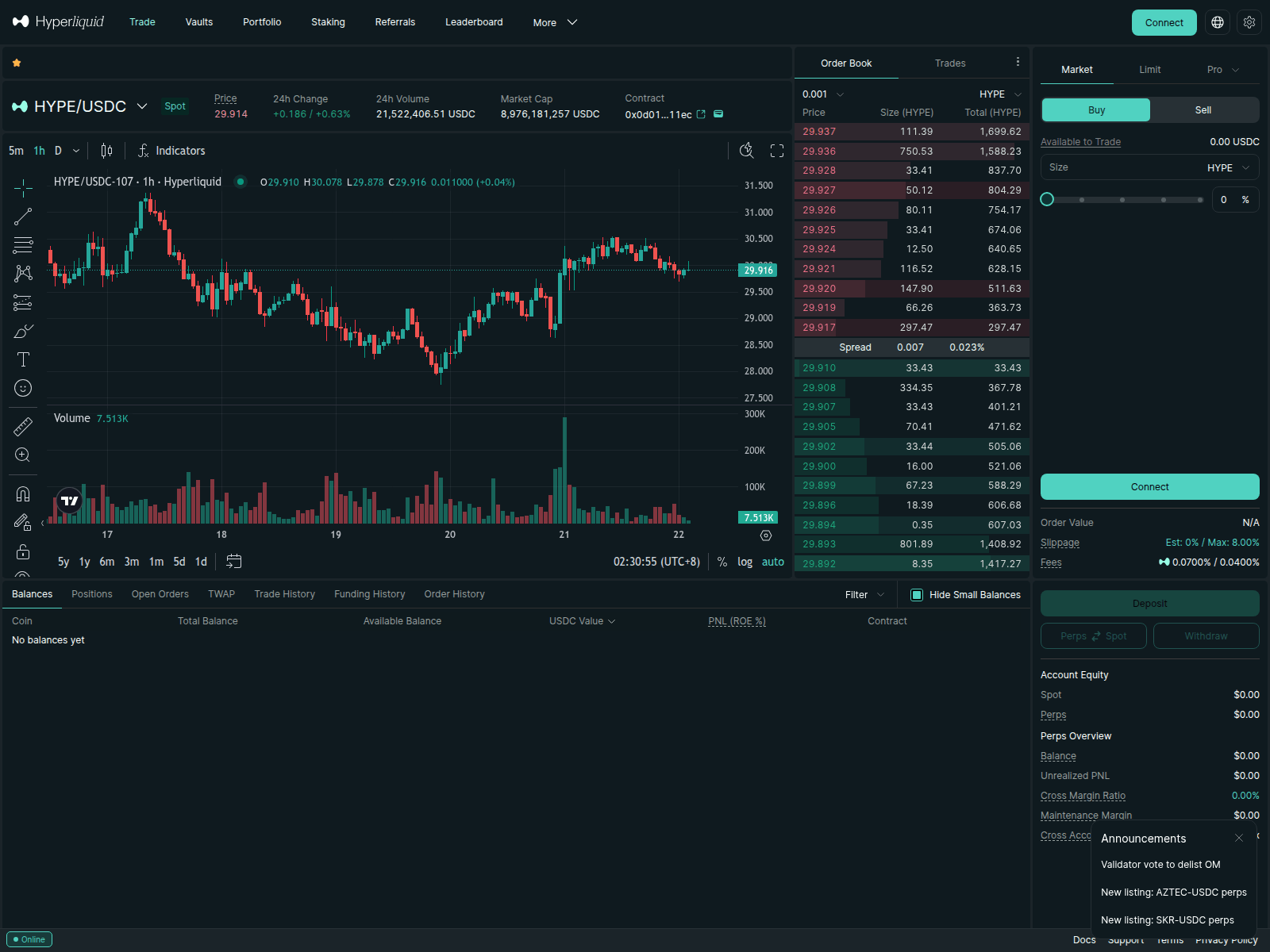
Task: Click the Deposit button
Action: [1149, 604]
